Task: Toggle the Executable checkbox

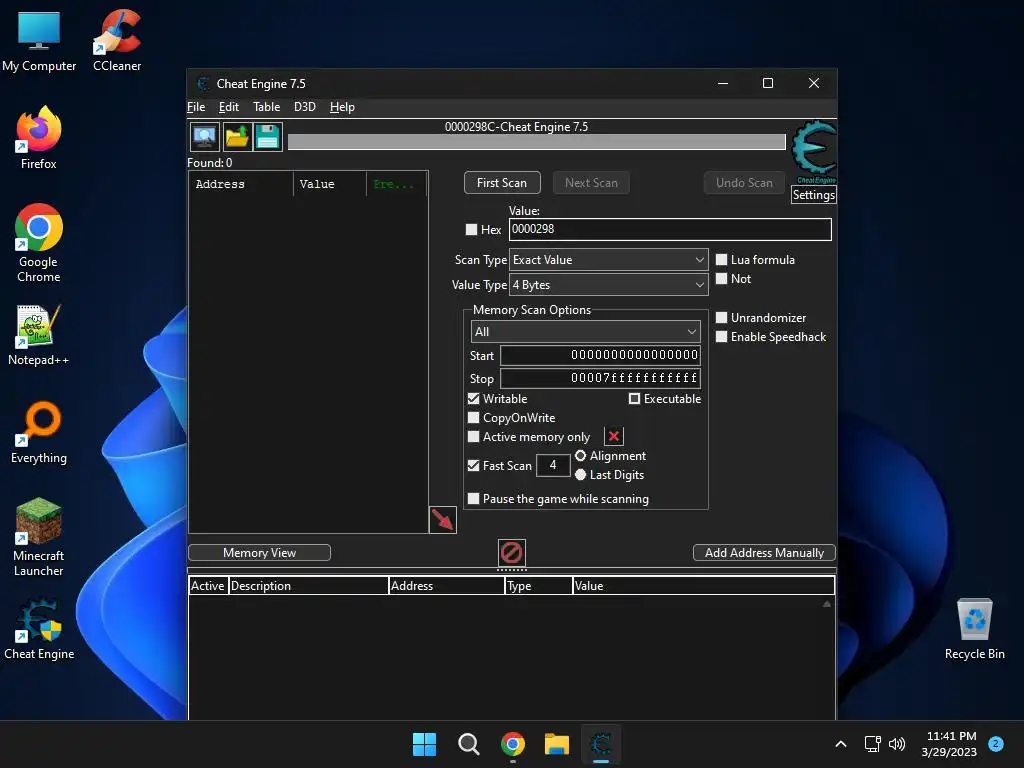Action: (x=634, y=398)
